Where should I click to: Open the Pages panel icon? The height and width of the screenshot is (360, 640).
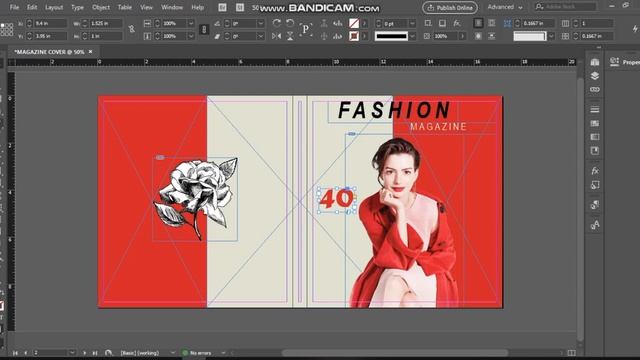coord(595,62)
